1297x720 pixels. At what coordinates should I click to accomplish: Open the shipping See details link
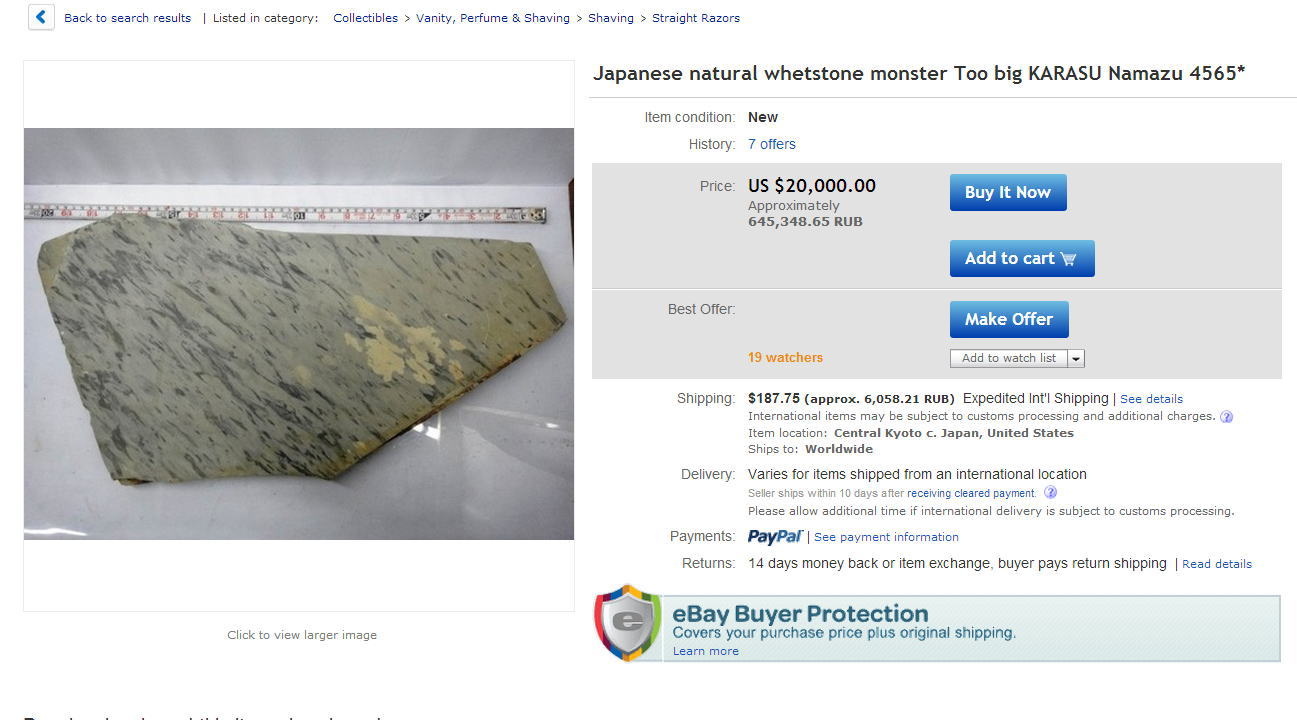pyautogui.click(x=1151, y=399)
